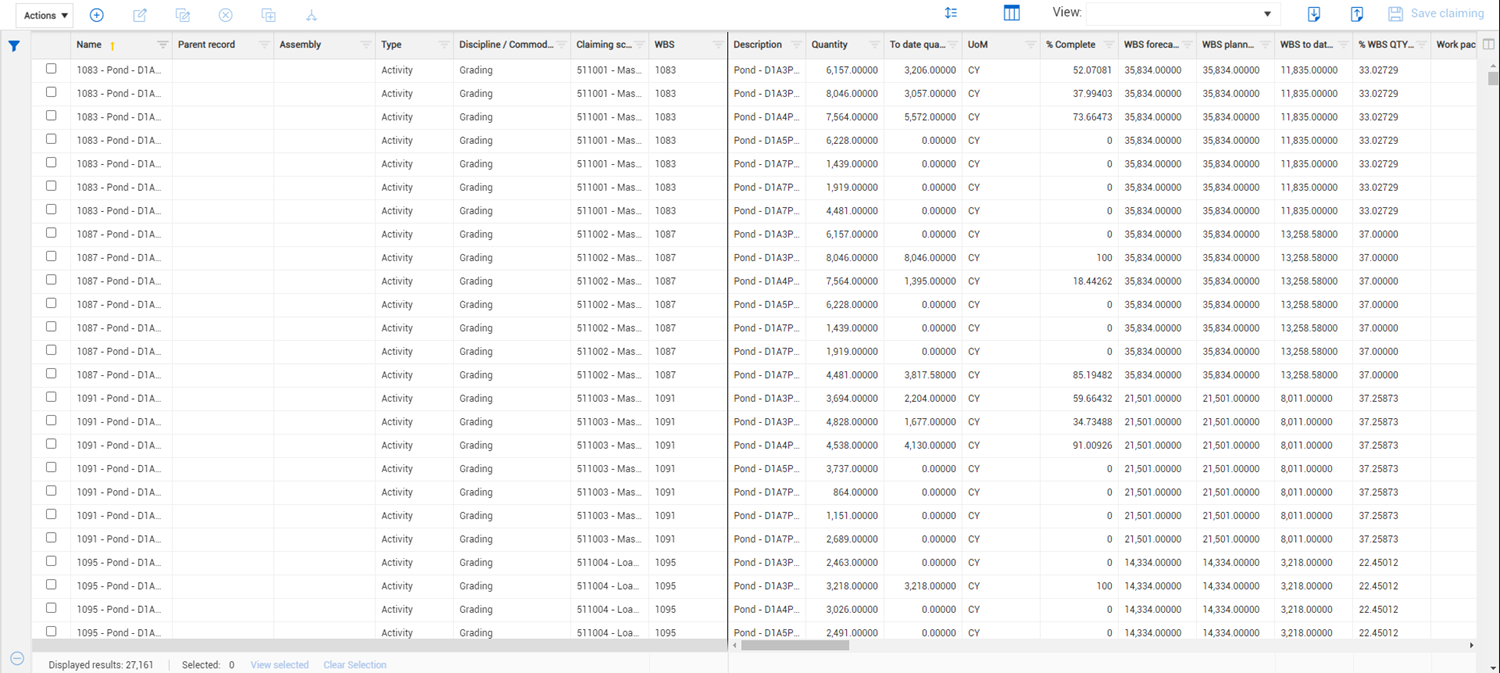Click the edit record pencil icon
The width and height of the screenshot is (1500, 673).
[140, 15]
